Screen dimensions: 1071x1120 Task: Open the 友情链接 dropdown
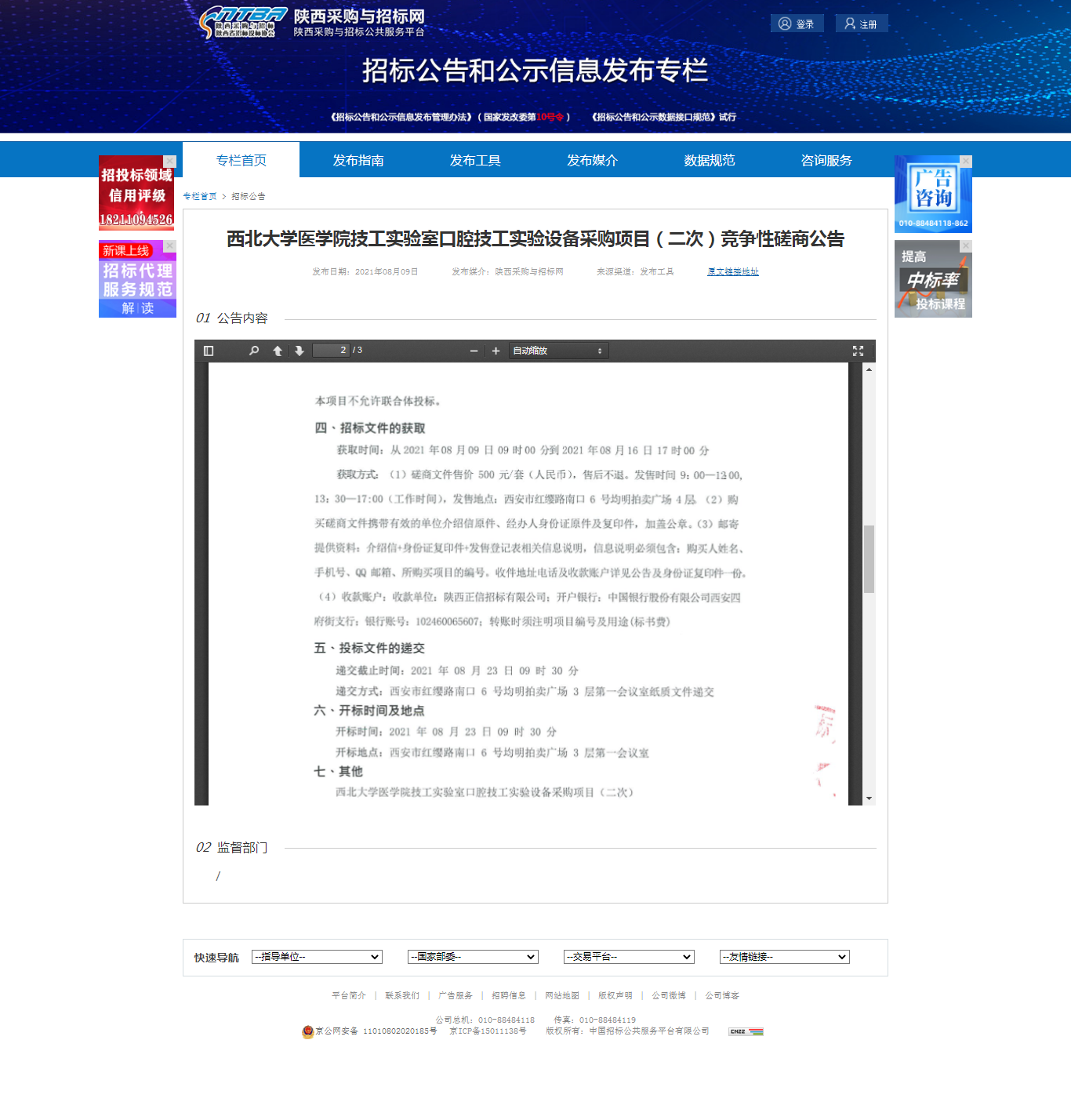tap(785, 957)
